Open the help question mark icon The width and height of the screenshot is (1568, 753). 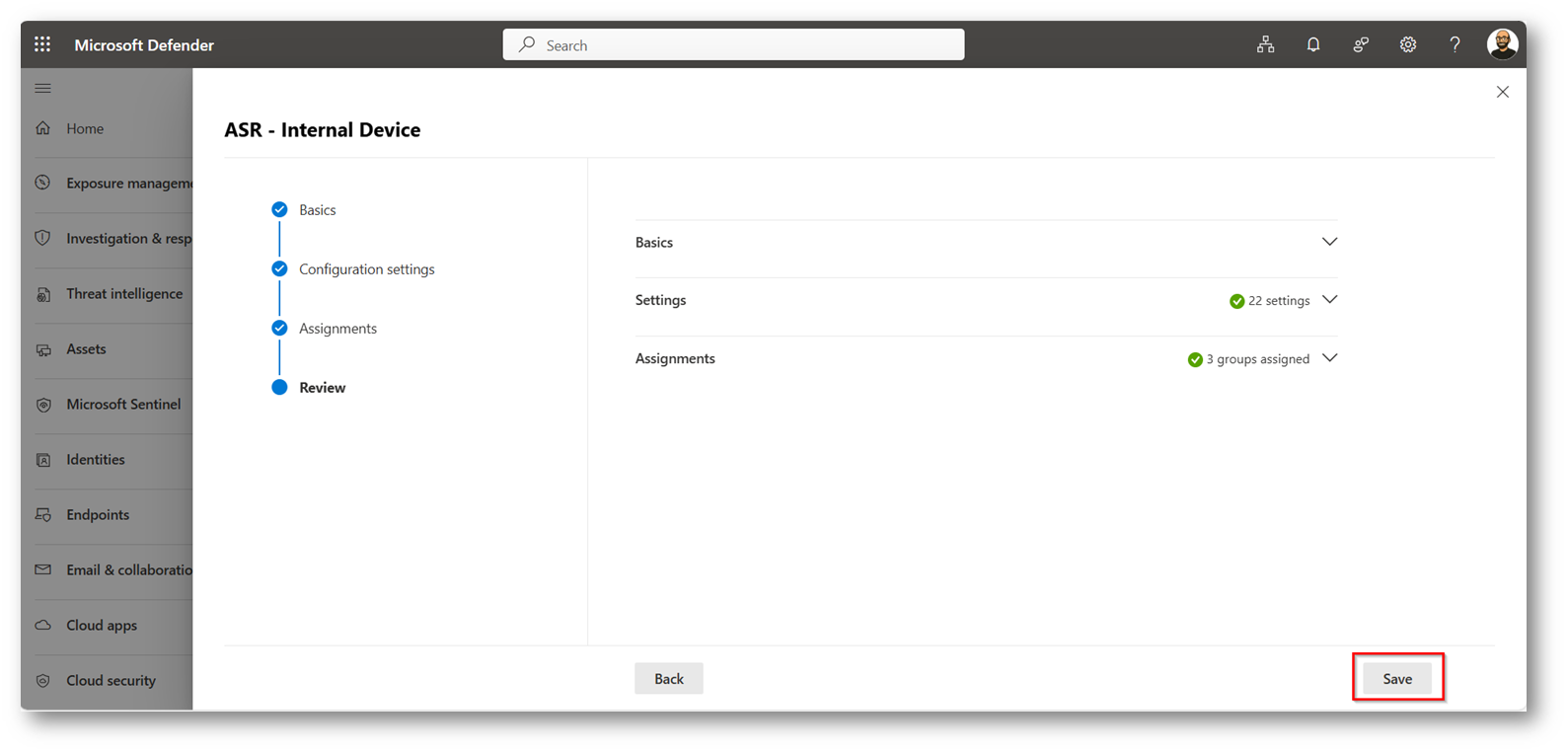[1455, 44]
